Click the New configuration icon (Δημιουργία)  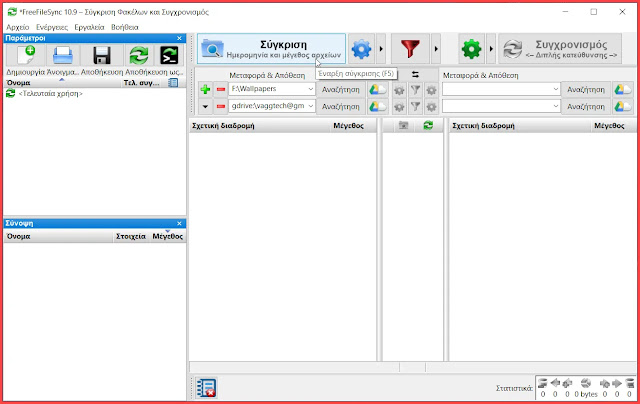(x=26, y=55)
